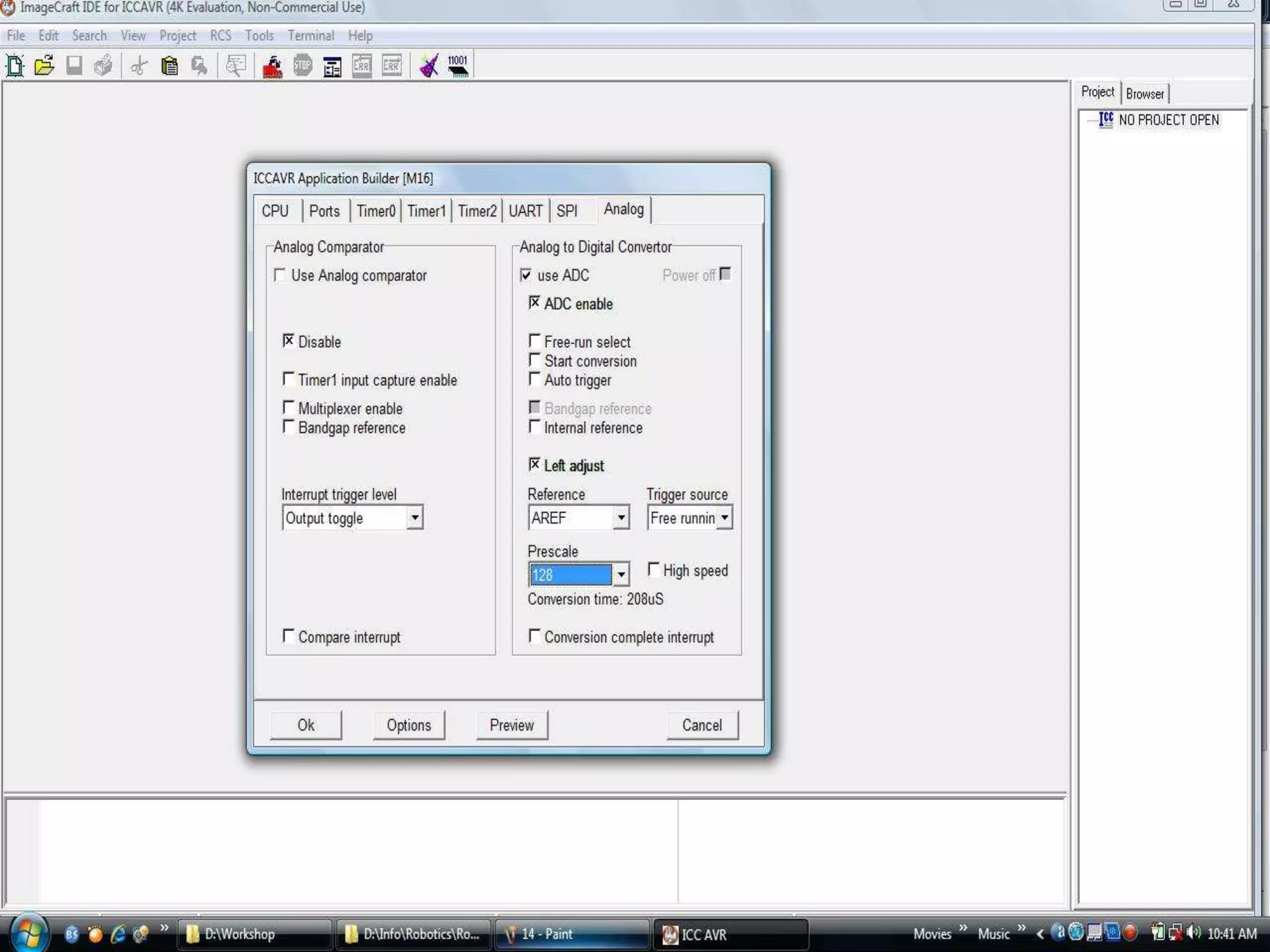Open the Tools menu
The height and width of the screenshot is (952, 1270).
pyautogui.click(x=259, y=36)
